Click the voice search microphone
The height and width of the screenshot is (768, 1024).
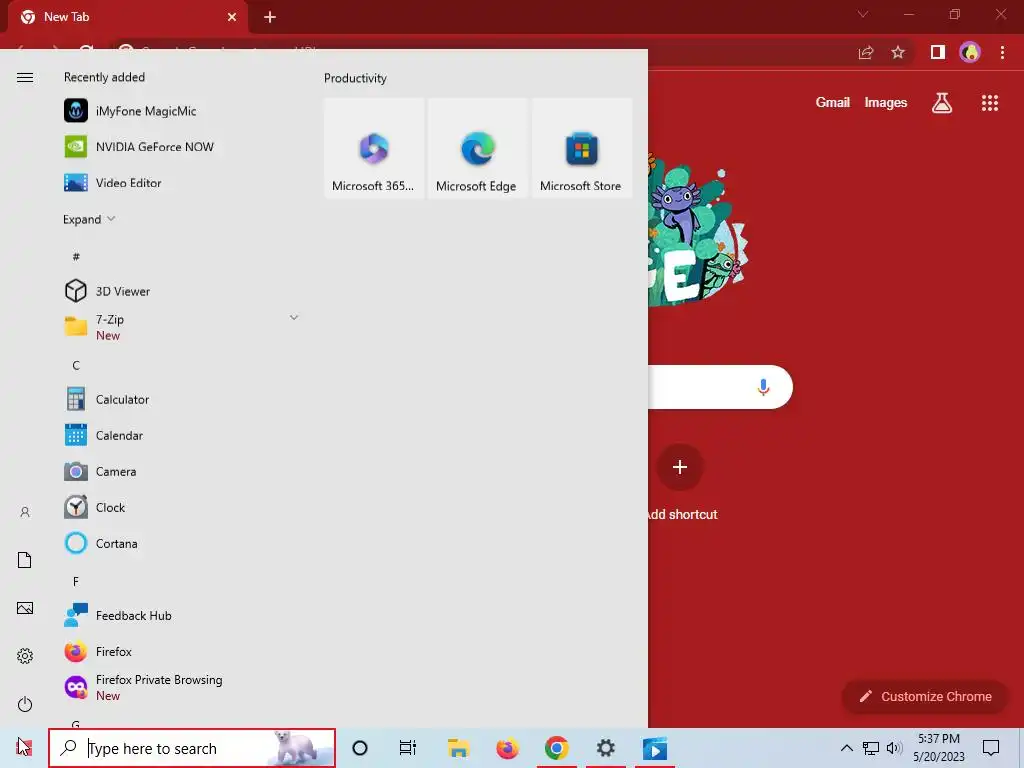763,387
